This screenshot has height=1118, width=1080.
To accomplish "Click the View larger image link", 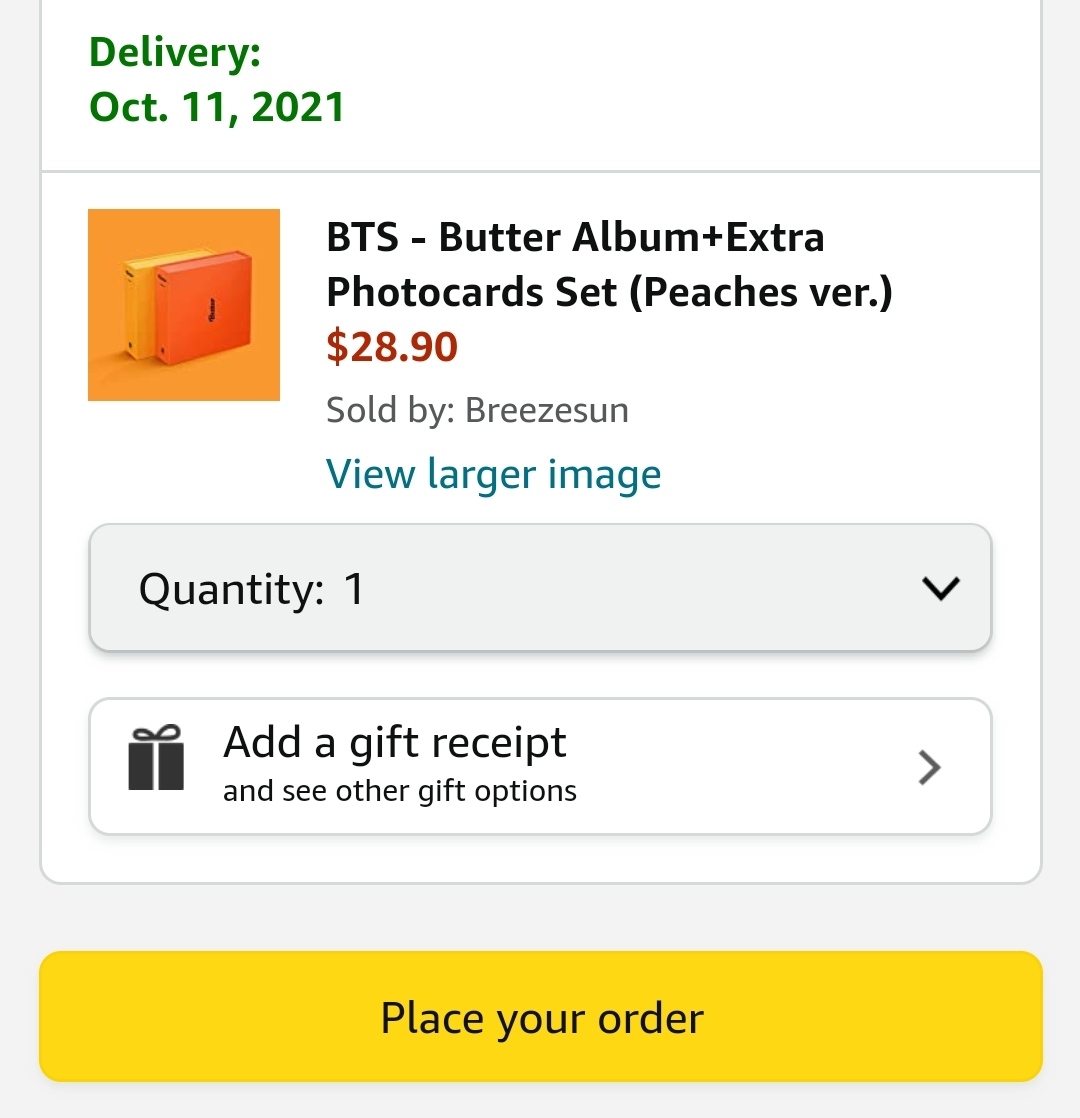I will click(x=494, y=473).
